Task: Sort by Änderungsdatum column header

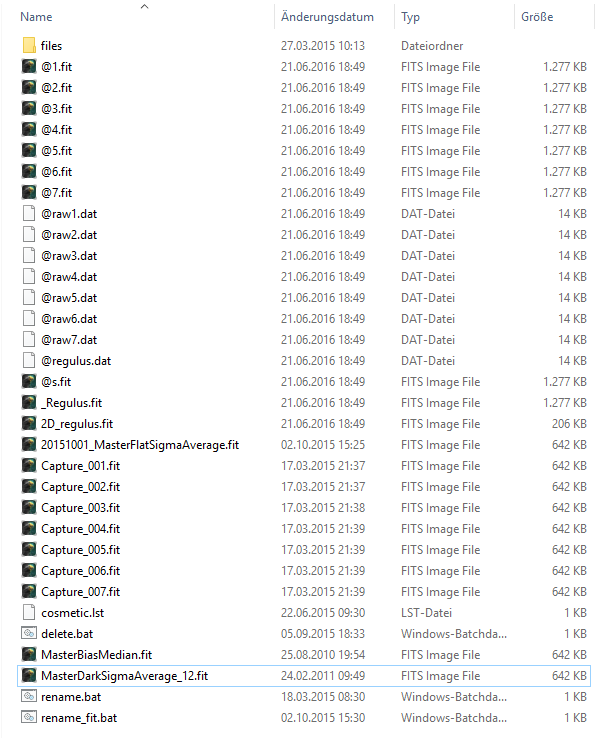Action: click(327, 17)
